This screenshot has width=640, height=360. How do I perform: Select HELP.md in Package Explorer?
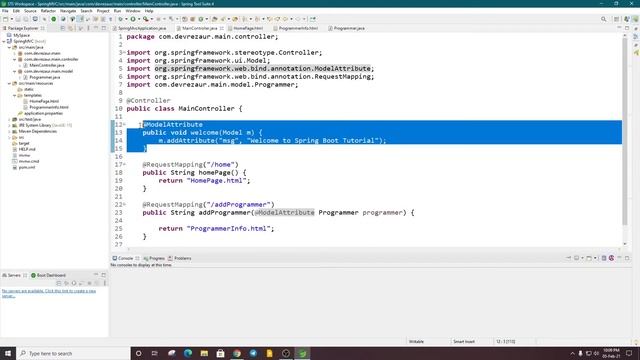tap(27, 149)
